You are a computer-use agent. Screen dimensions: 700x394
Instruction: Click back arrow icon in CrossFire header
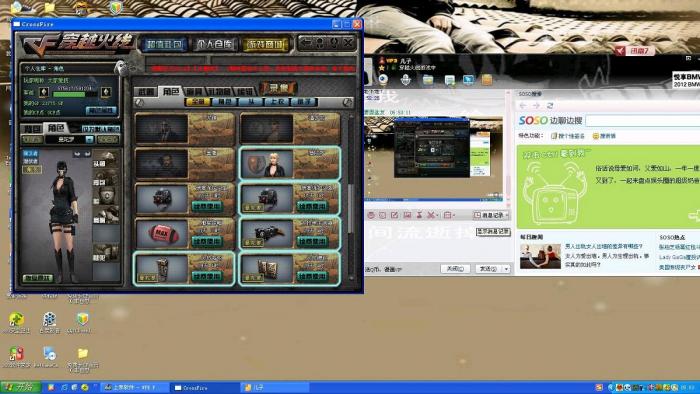point(306,43)
